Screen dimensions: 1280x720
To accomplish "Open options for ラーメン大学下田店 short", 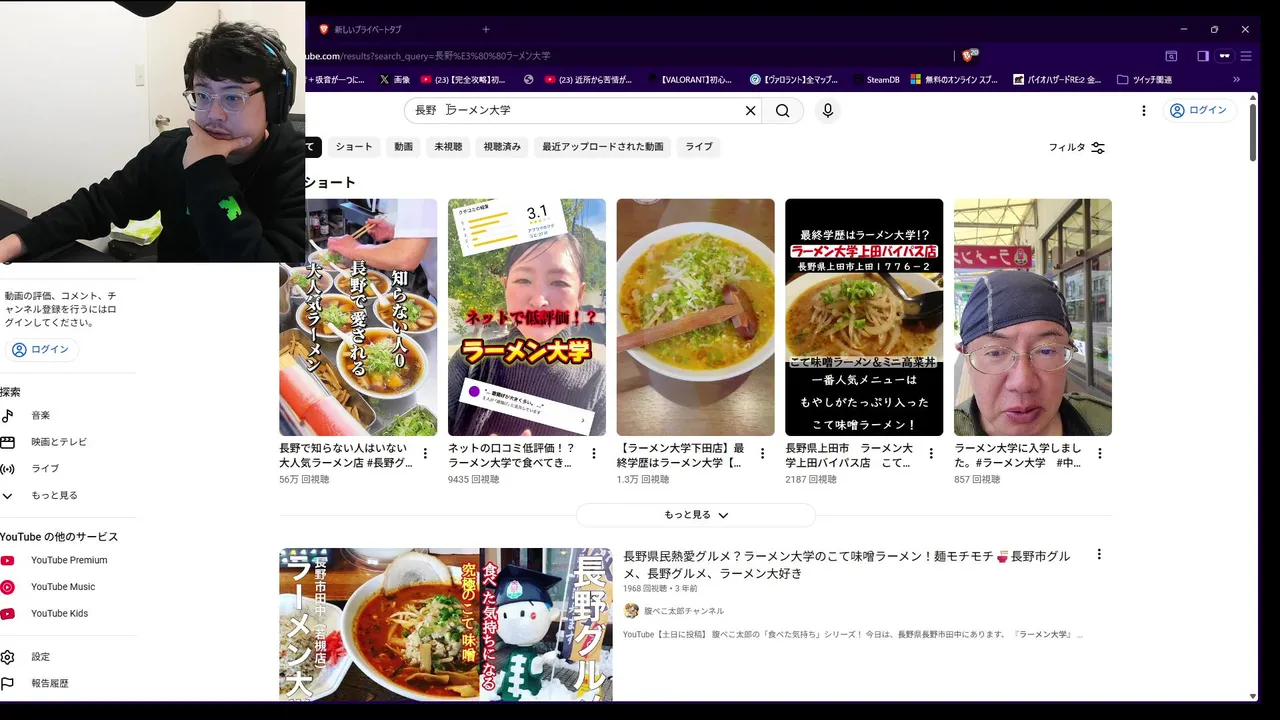I will click(762, 453).
